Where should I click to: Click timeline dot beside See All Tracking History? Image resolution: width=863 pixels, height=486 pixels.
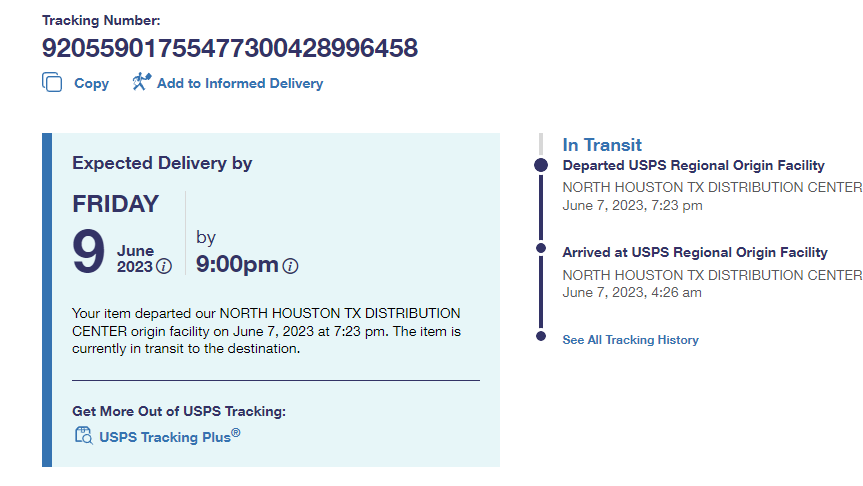point(541,335)
